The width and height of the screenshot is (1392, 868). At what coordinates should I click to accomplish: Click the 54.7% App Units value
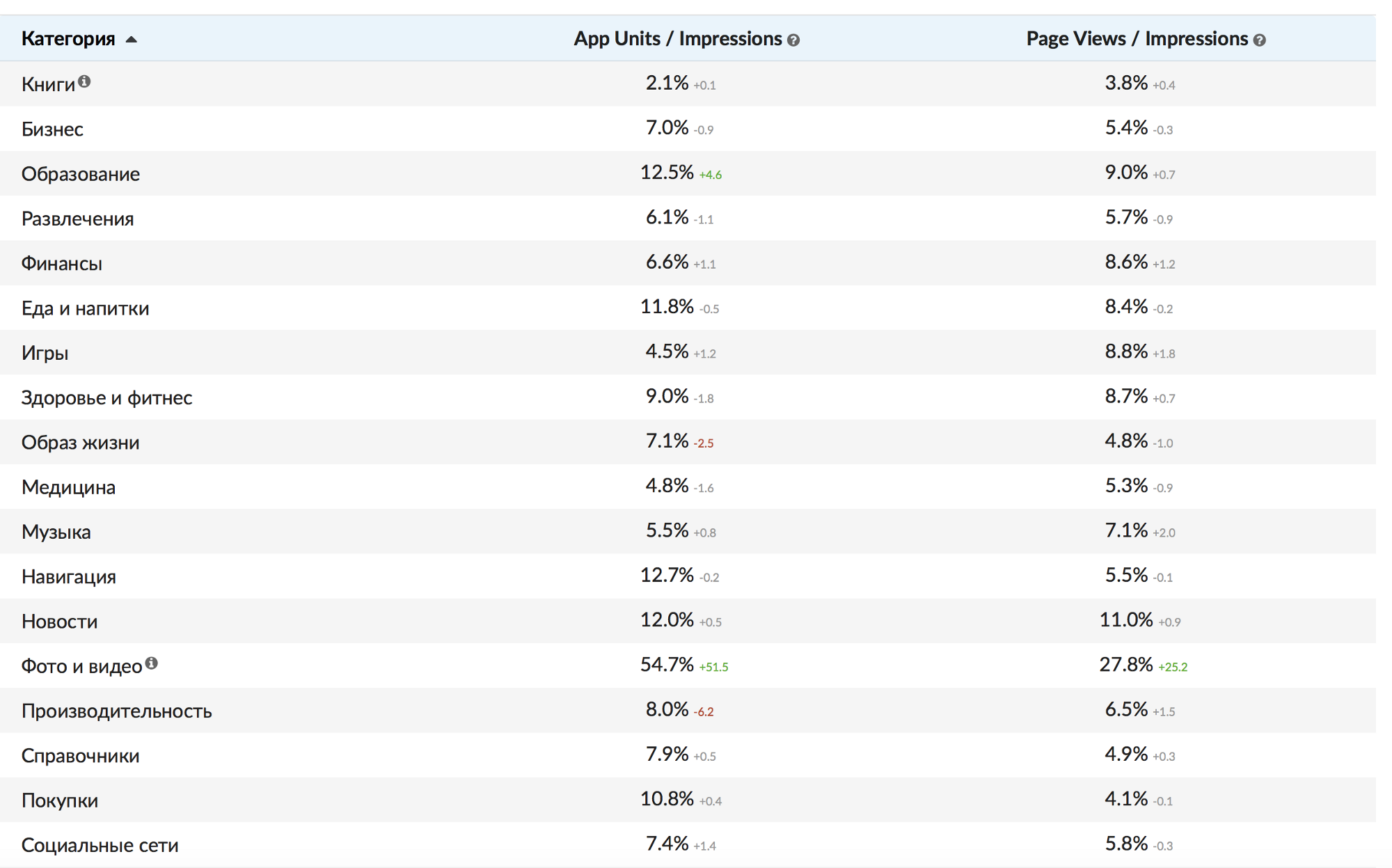[x=667, y=665]
